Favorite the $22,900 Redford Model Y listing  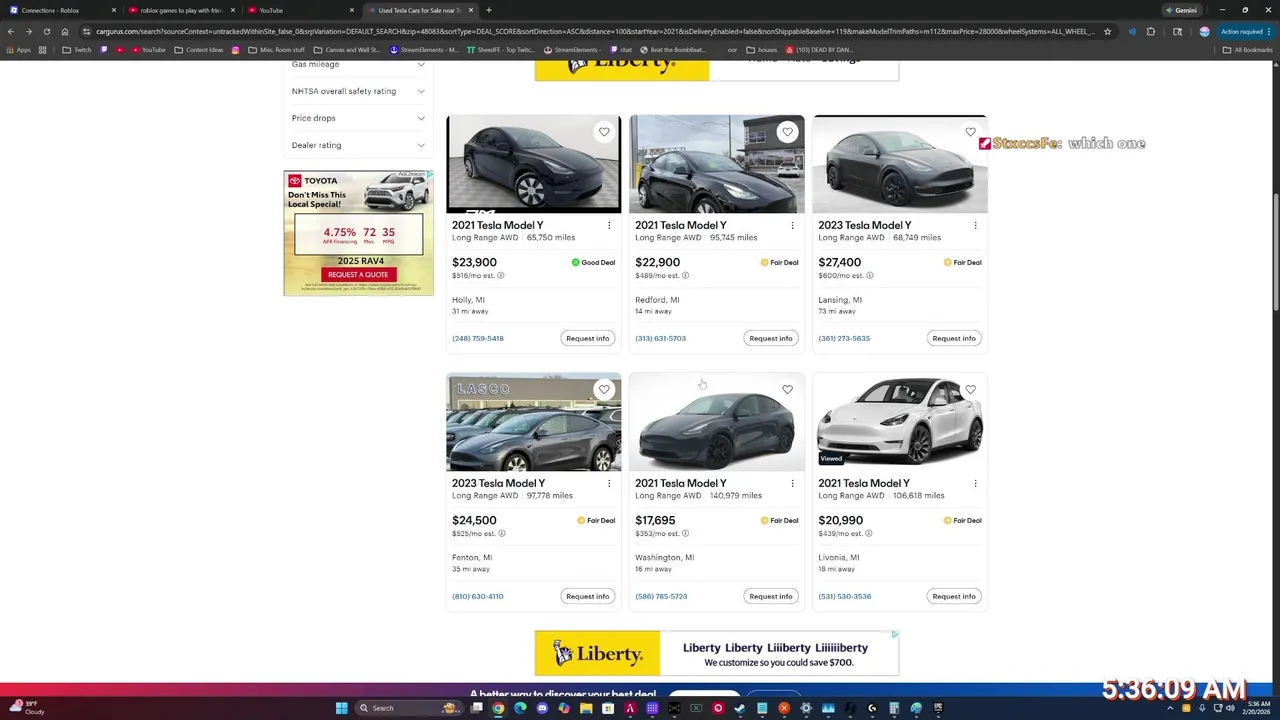coord(787,132)
